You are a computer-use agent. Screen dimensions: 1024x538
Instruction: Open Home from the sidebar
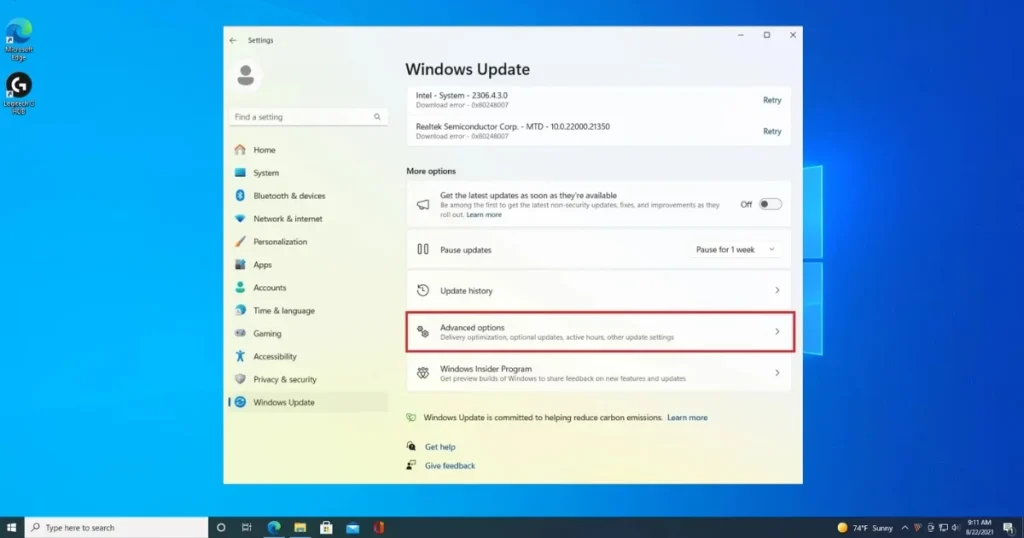click(x=307, y=150)
